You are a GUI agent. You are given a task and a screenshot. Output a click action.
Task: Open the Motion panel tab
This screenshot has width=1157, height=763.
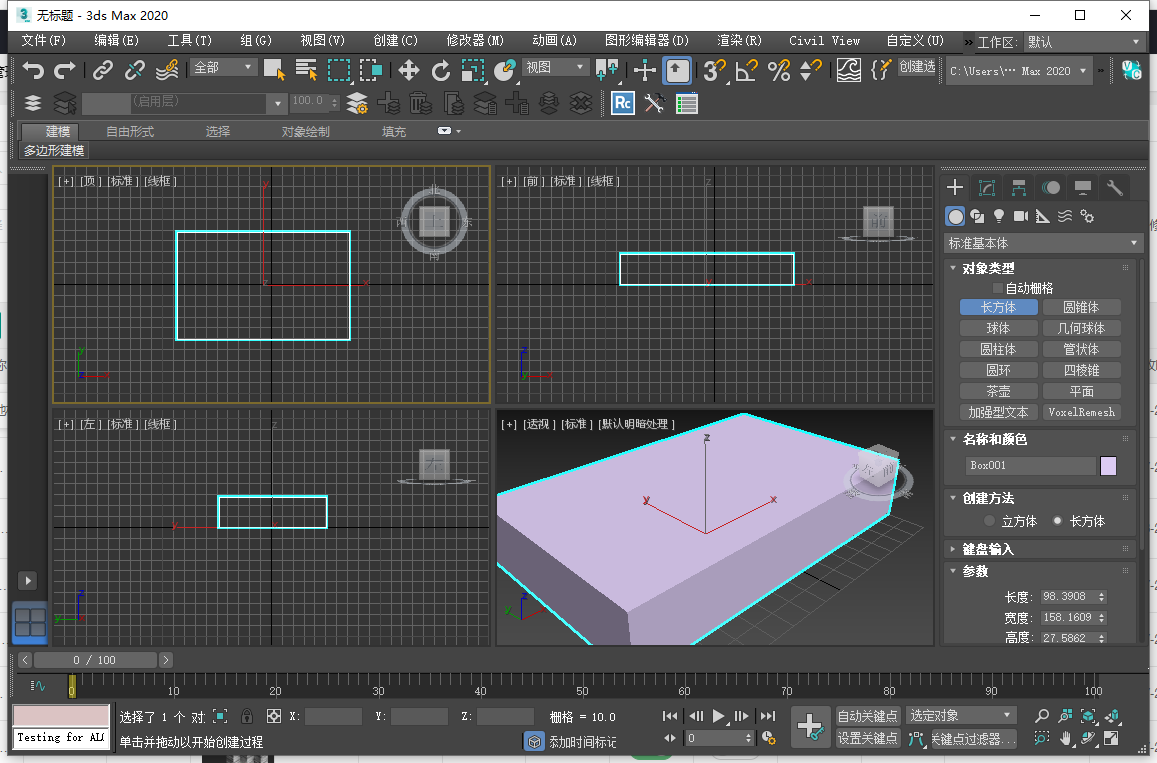[1051, 187]
